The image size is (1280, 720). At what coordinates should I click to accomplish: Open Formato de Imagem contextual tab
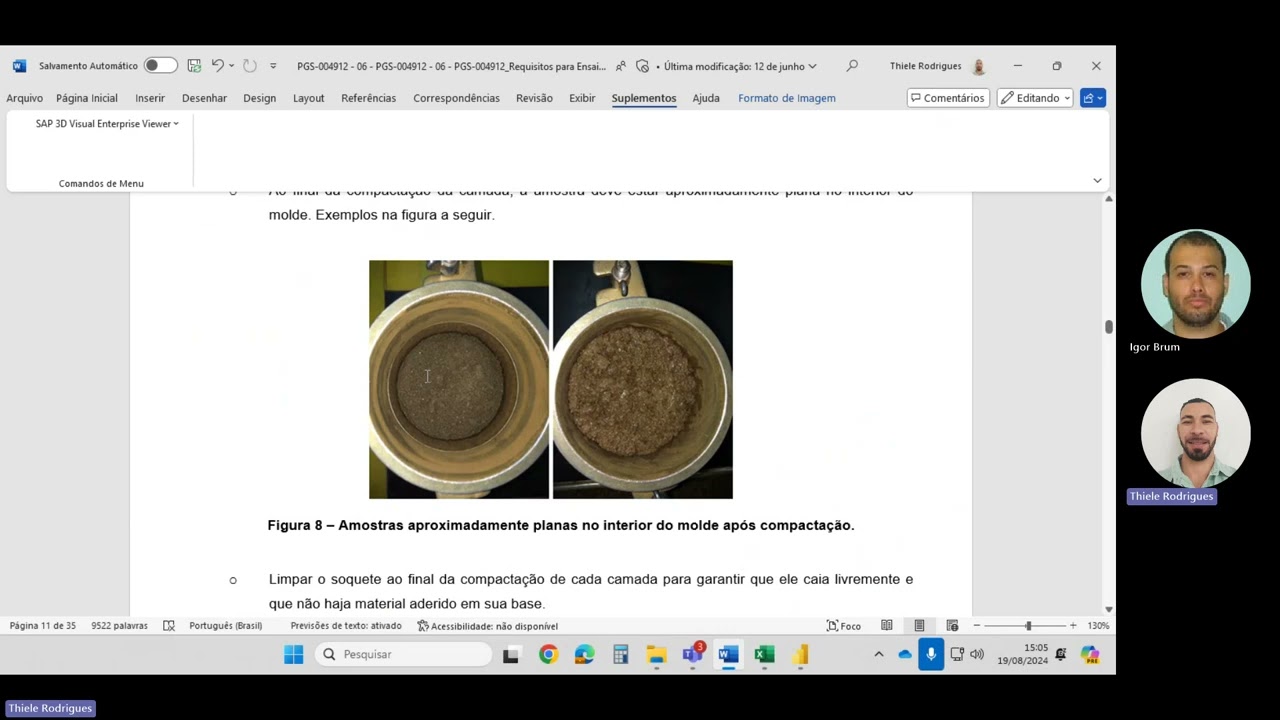tap(787, 98)
